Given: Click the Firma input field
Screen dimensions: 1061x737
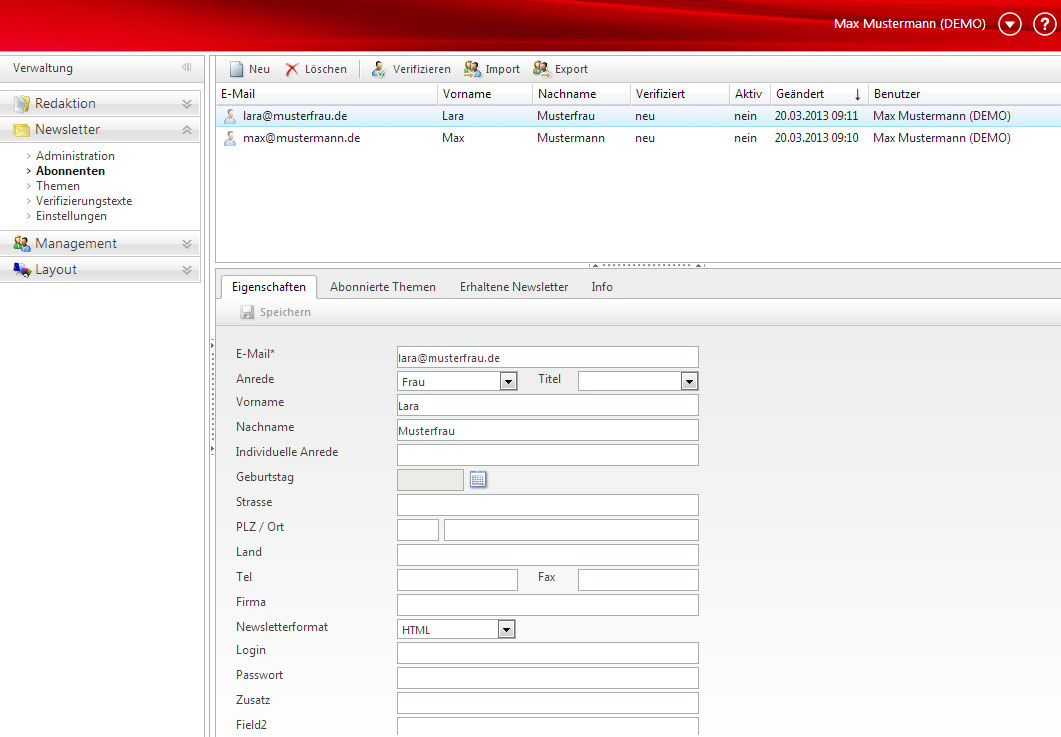Looking at the screenshot, I should (547, 605).
